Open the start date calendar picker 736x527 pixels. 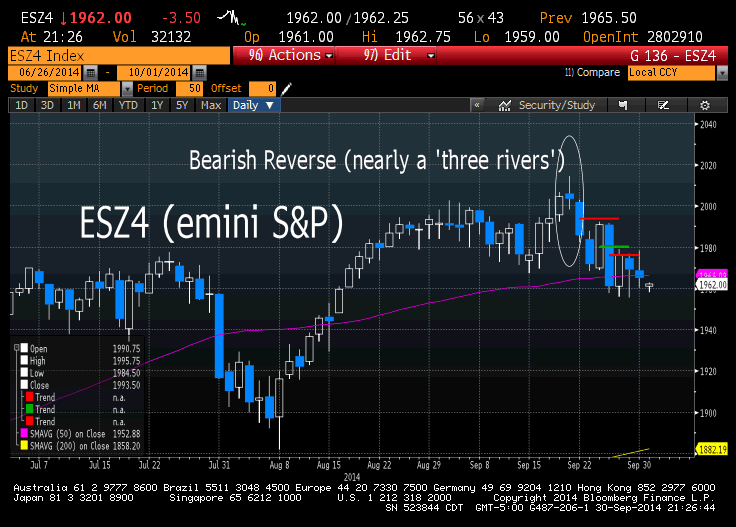point(91,73)
